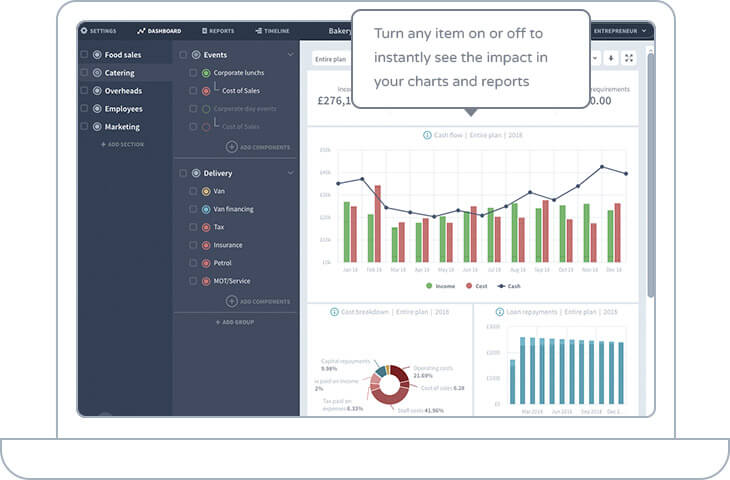This screenshot has height=480, width=730.
Task: Click Add Section in the sidebar
Action: pyautogui.click(x=122, y=145)
